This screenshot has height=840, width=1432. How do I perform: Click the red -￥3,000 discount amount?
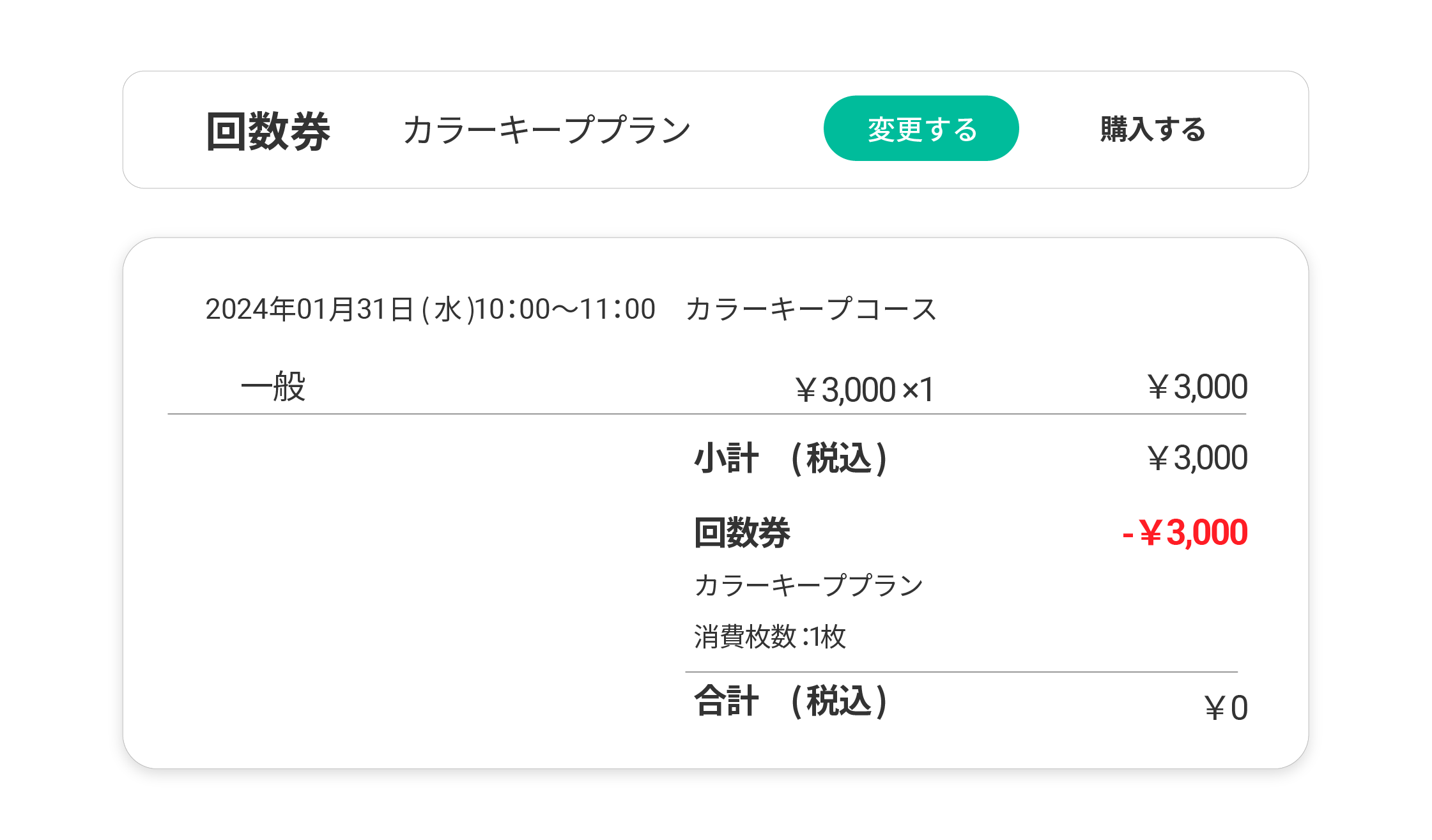coord(1184,532)
